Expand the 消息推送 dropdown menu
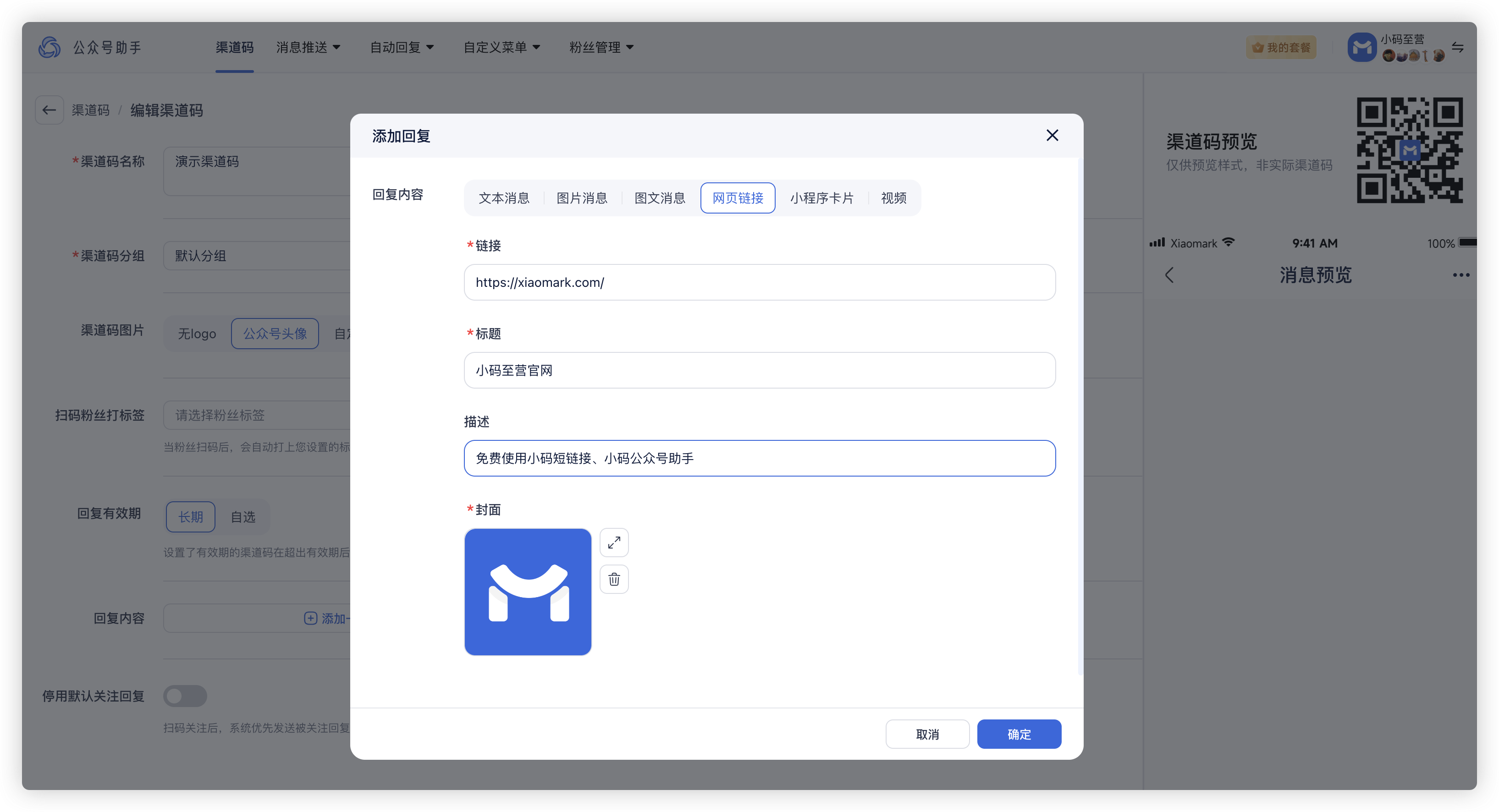The width and height of the screenshot is (1499, 812). 308,47
